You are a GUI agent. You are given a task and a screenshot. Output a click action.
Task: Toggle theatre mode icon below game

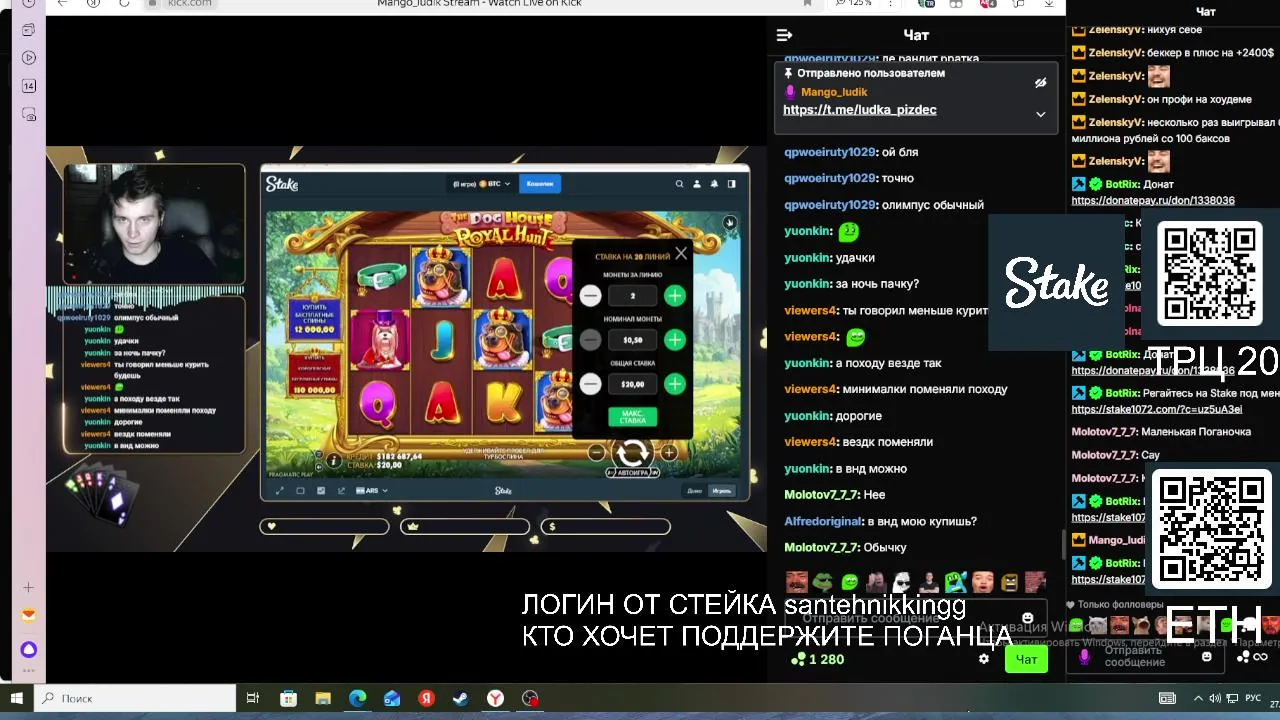pyautogui.click(x=299, y=491)
